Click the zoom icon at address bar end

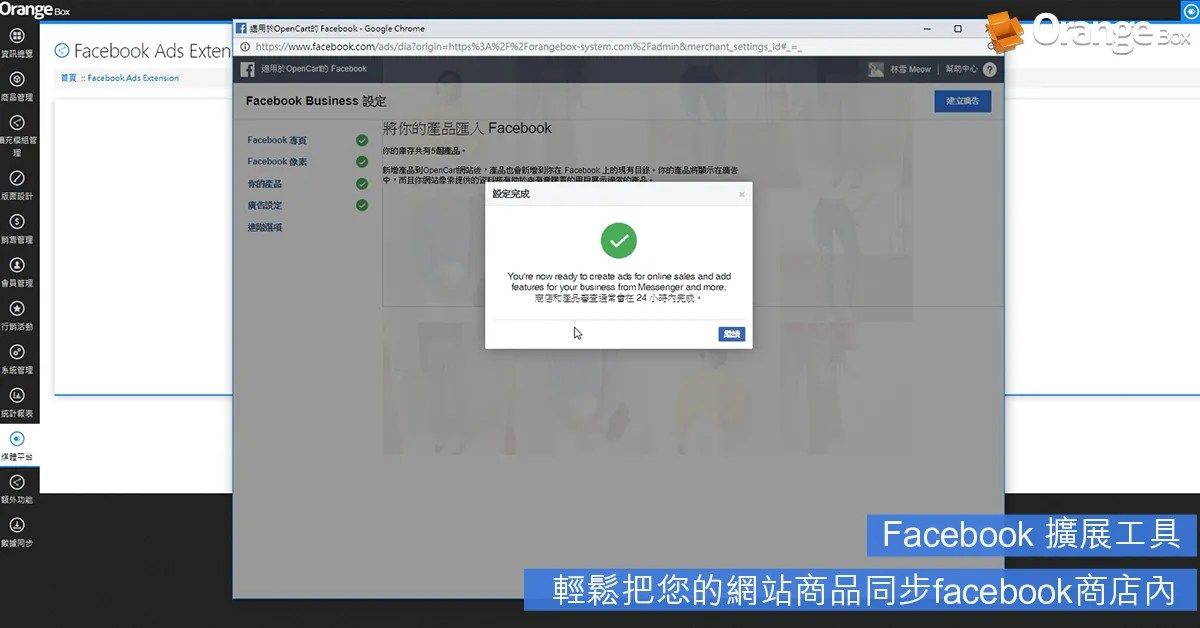[x=990, y=46]
